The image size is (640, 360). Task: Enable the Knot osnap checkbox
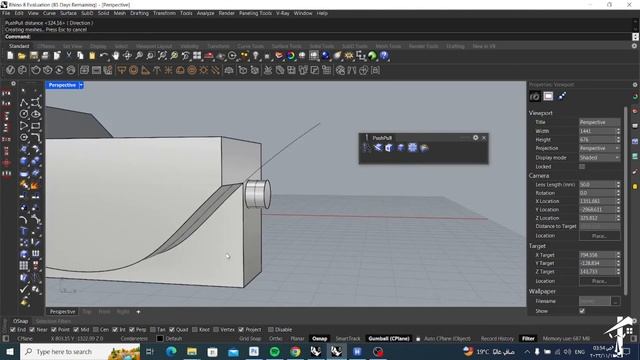coord(195,330)
